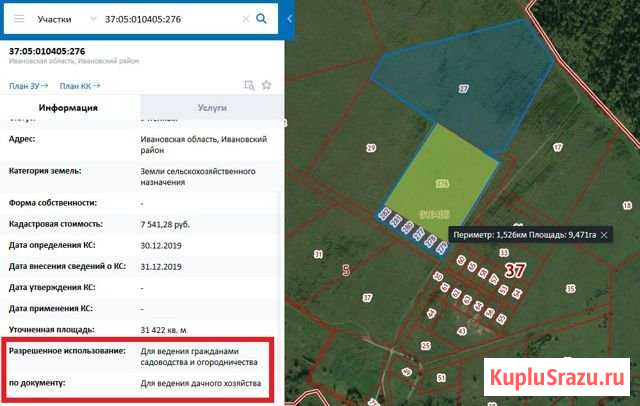
Task: Click the 37:05:010405:276 panel heading
Action: (x=47, y=51)
